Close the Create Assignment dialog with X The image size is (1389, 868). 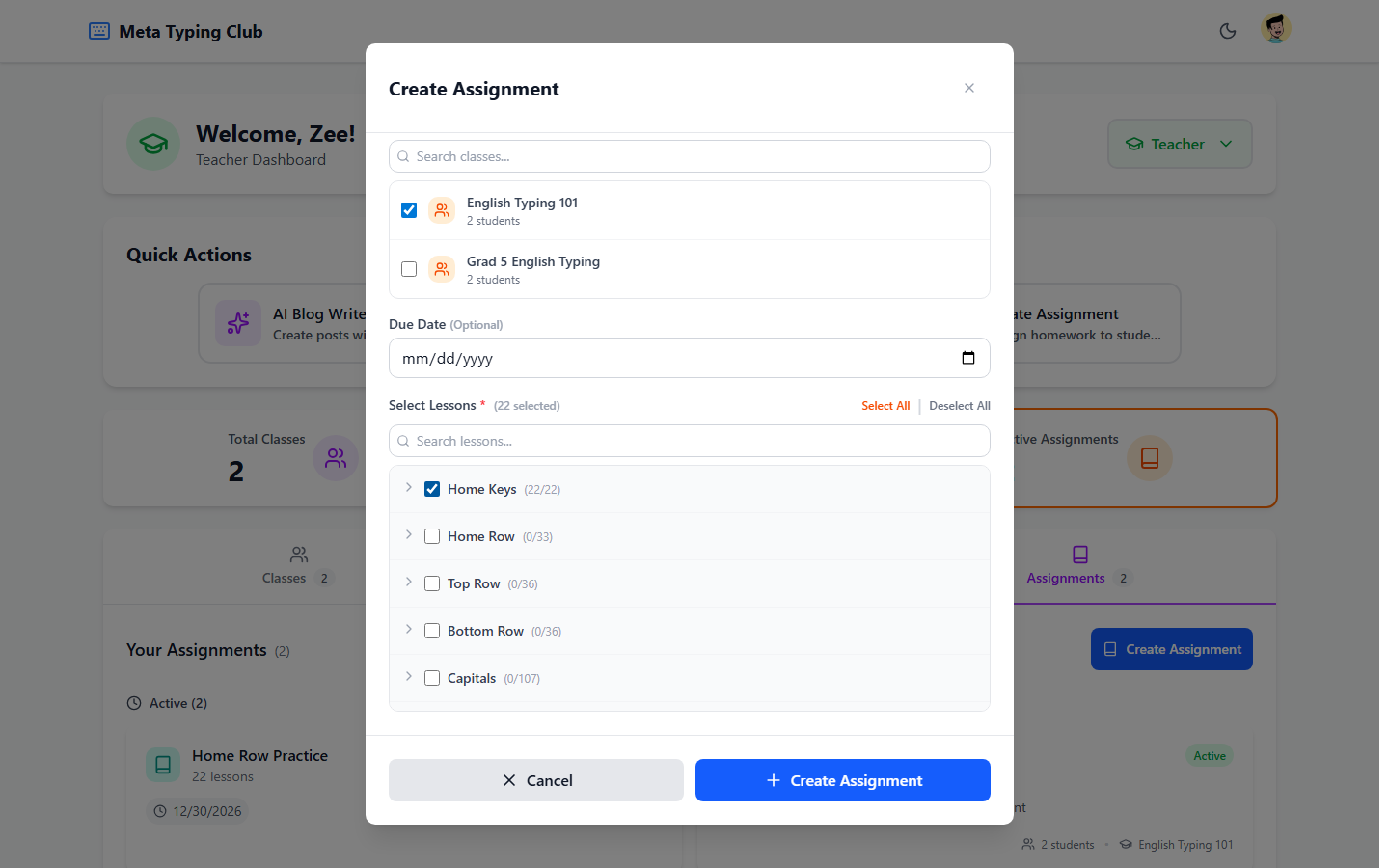pyautogui.click(x=968, y=88)
